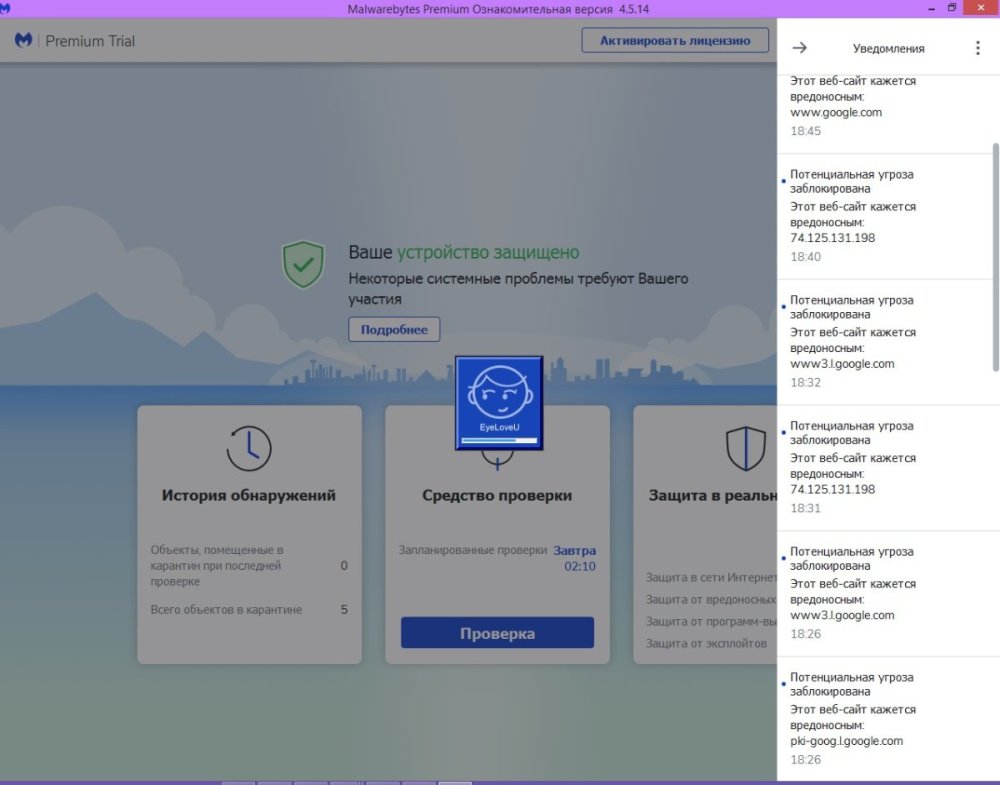This screenshot has height=785, width=1000.
Task: Click the Malwarebytes M logo icon
Action: coord(23,41)
